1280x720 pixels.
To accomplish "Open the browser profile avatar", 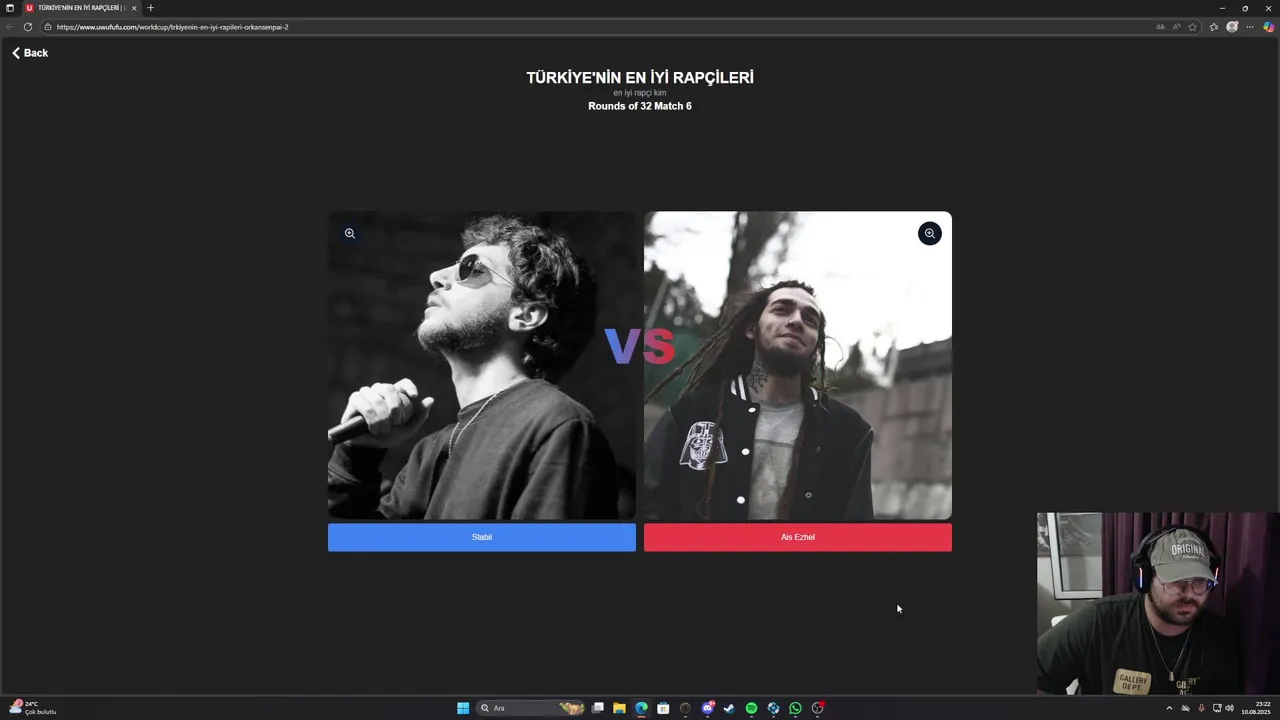I will tap(1232, 27).
